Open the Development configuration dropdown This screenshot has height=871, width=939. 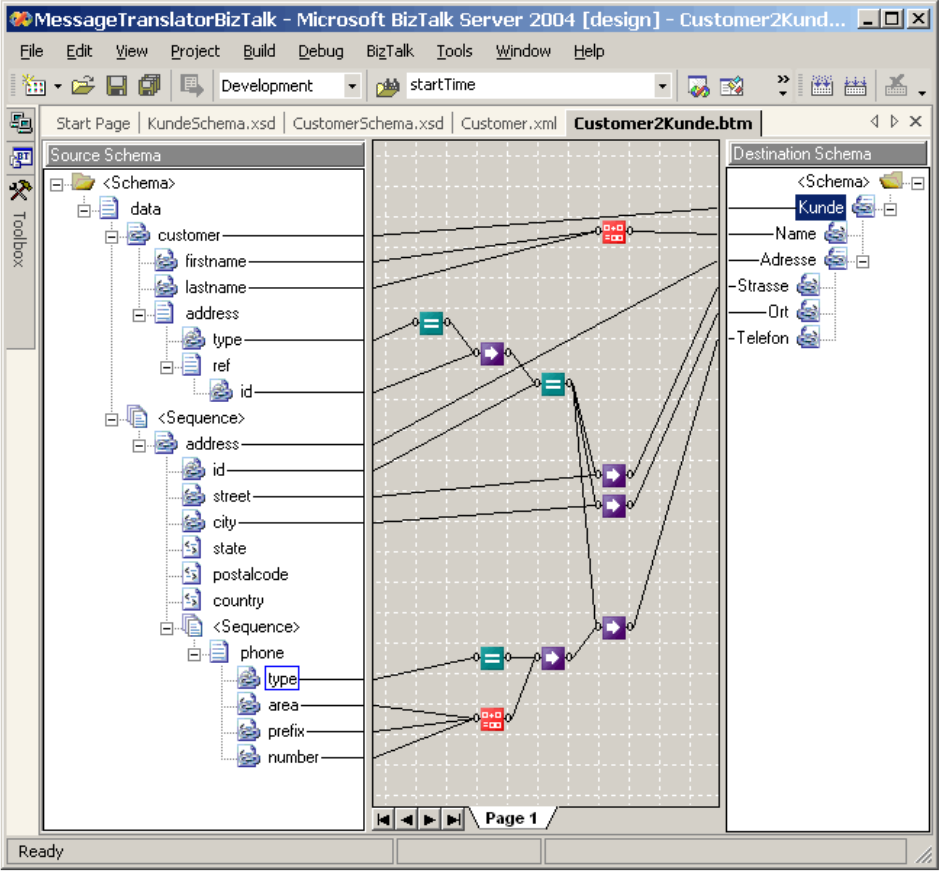[353, 86]
